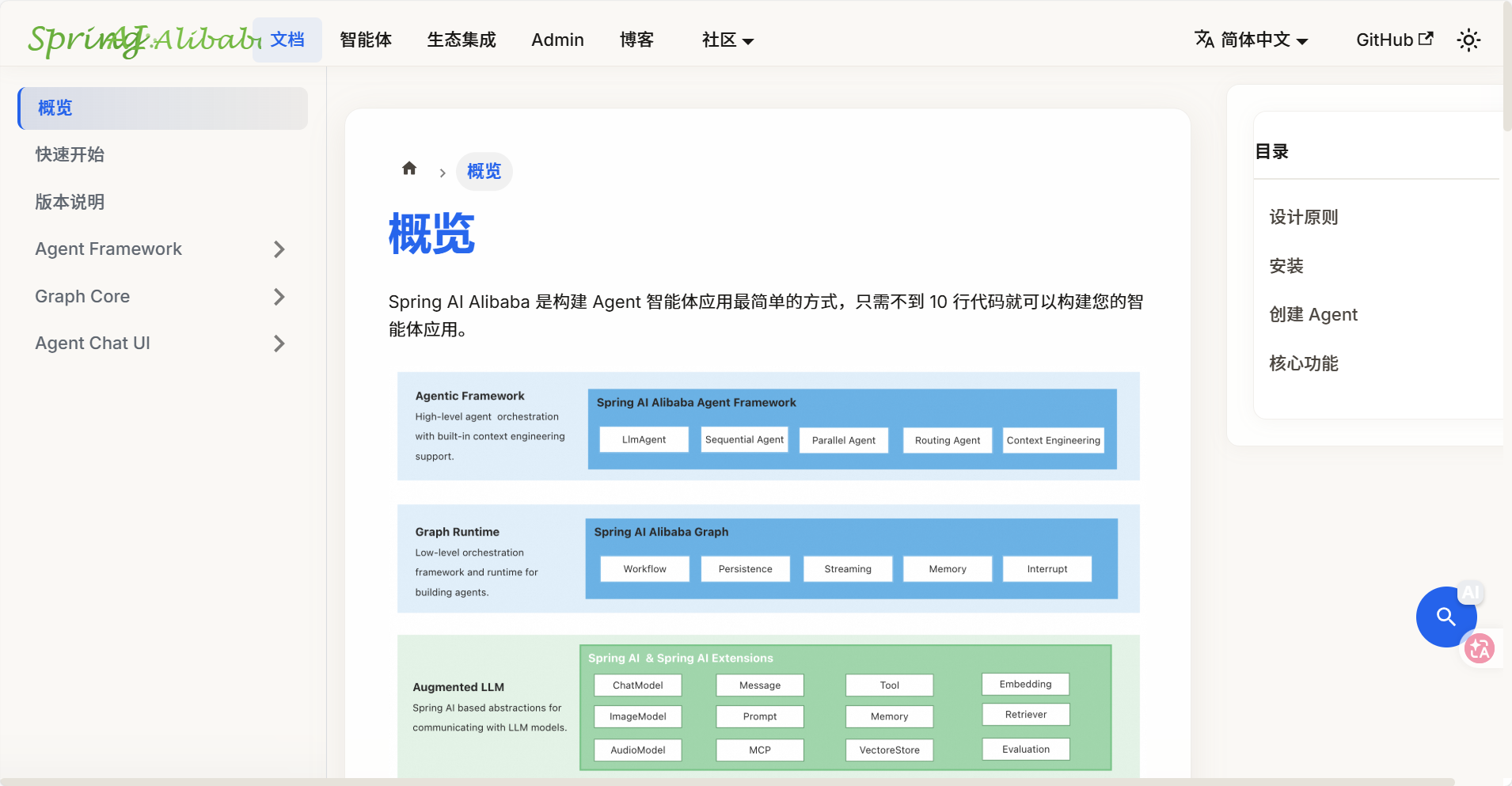
Task: Click the Spring AI Alibaba logo
Action: click(142, 40)
